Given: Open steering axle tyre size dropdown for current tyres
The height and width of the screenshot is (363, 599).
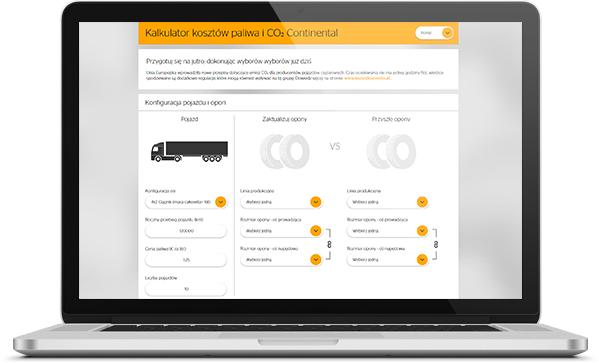Looking at the screenshot, I should [x=281, y=231].
